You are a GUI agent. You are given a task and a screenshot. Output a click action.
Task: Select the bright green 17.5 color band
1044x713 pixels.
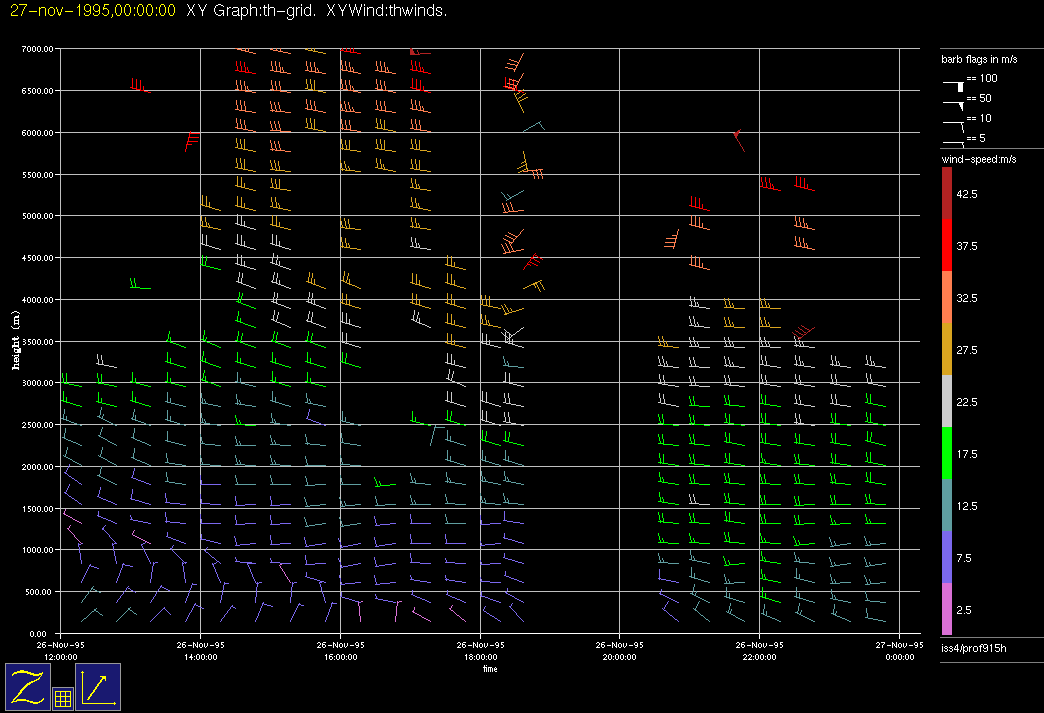click(x=947, y=454)
